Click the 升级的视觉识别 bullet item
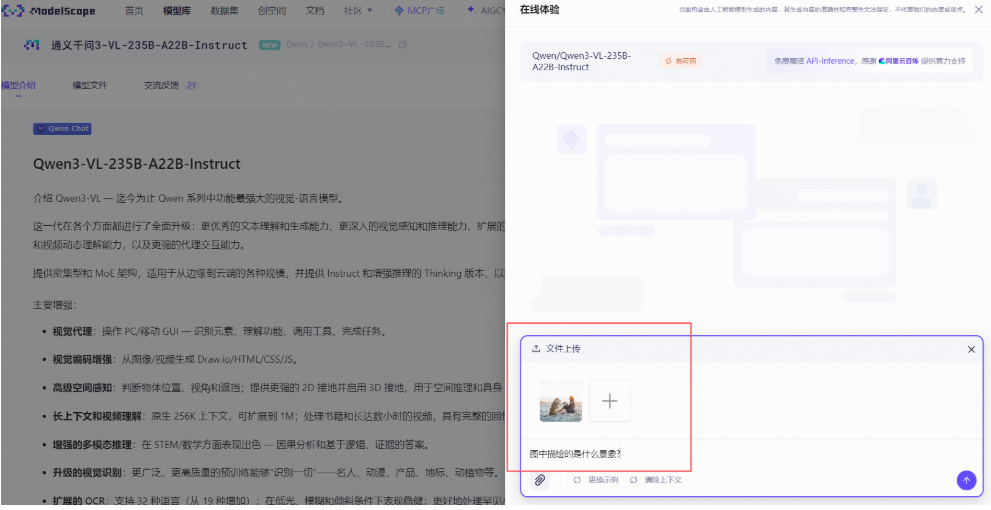 coord(276,473)
